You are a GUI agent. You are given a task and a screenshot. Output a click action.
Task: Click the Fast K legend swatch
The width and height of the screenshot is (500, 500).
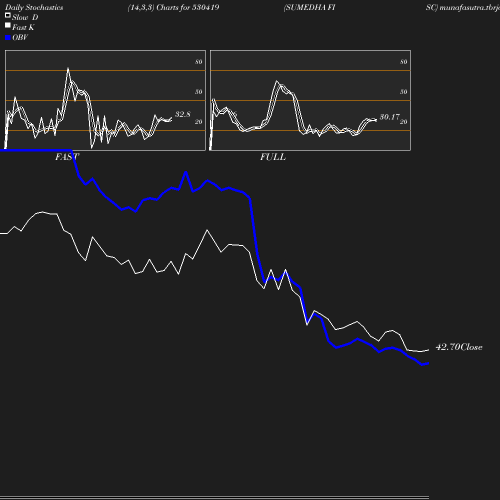(x=8, y=25)
